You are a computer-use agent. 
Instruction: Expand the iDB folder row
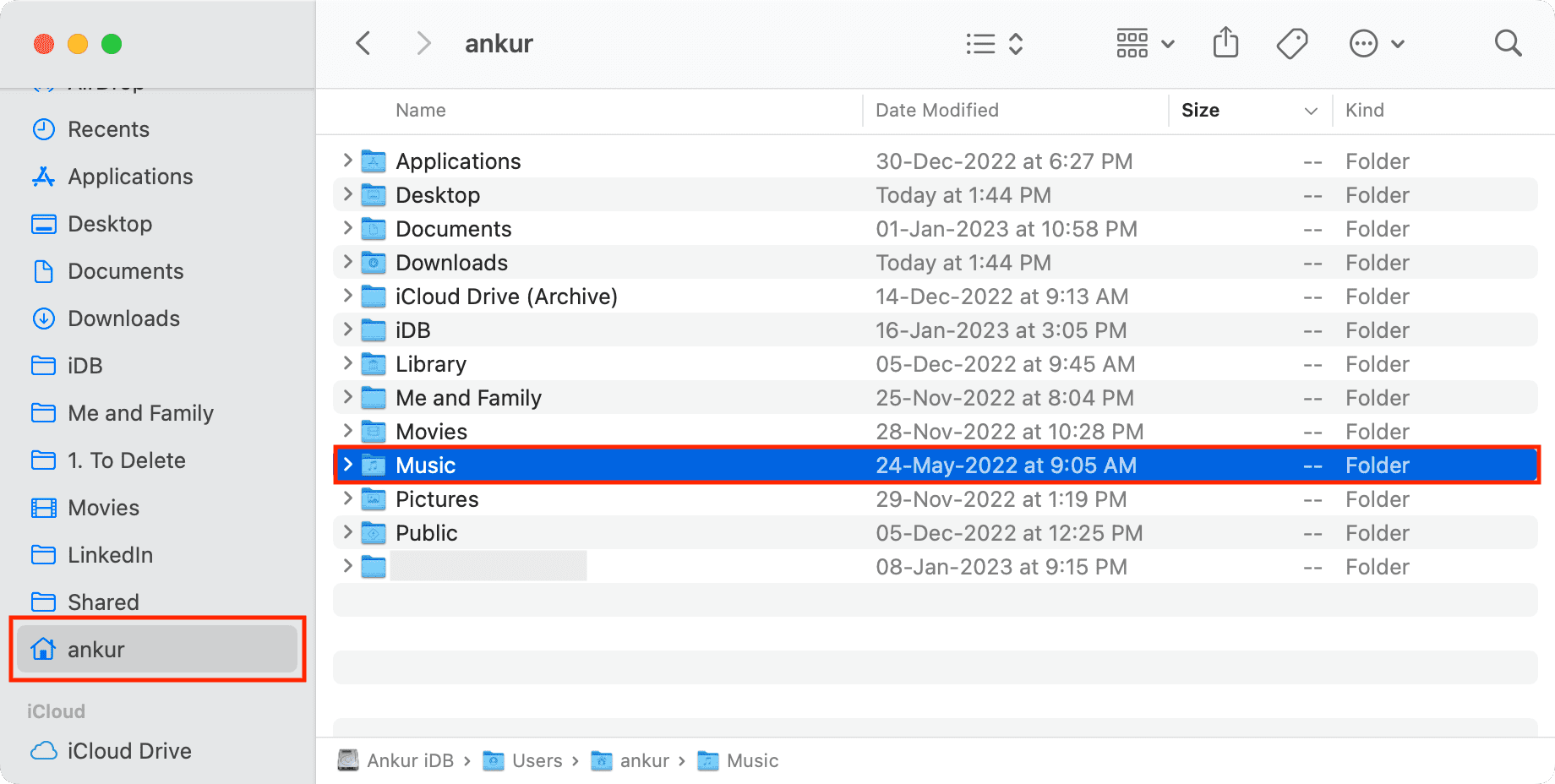click(x=347, y=329)
